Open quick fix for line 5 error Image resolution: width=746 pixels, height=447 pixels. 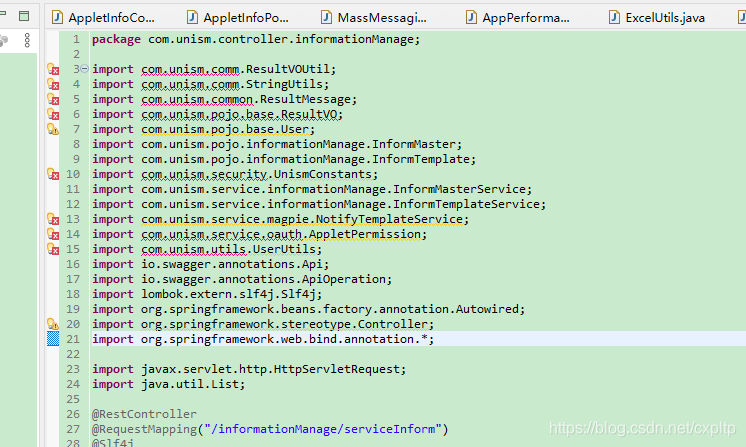click(x=53, y=99)
